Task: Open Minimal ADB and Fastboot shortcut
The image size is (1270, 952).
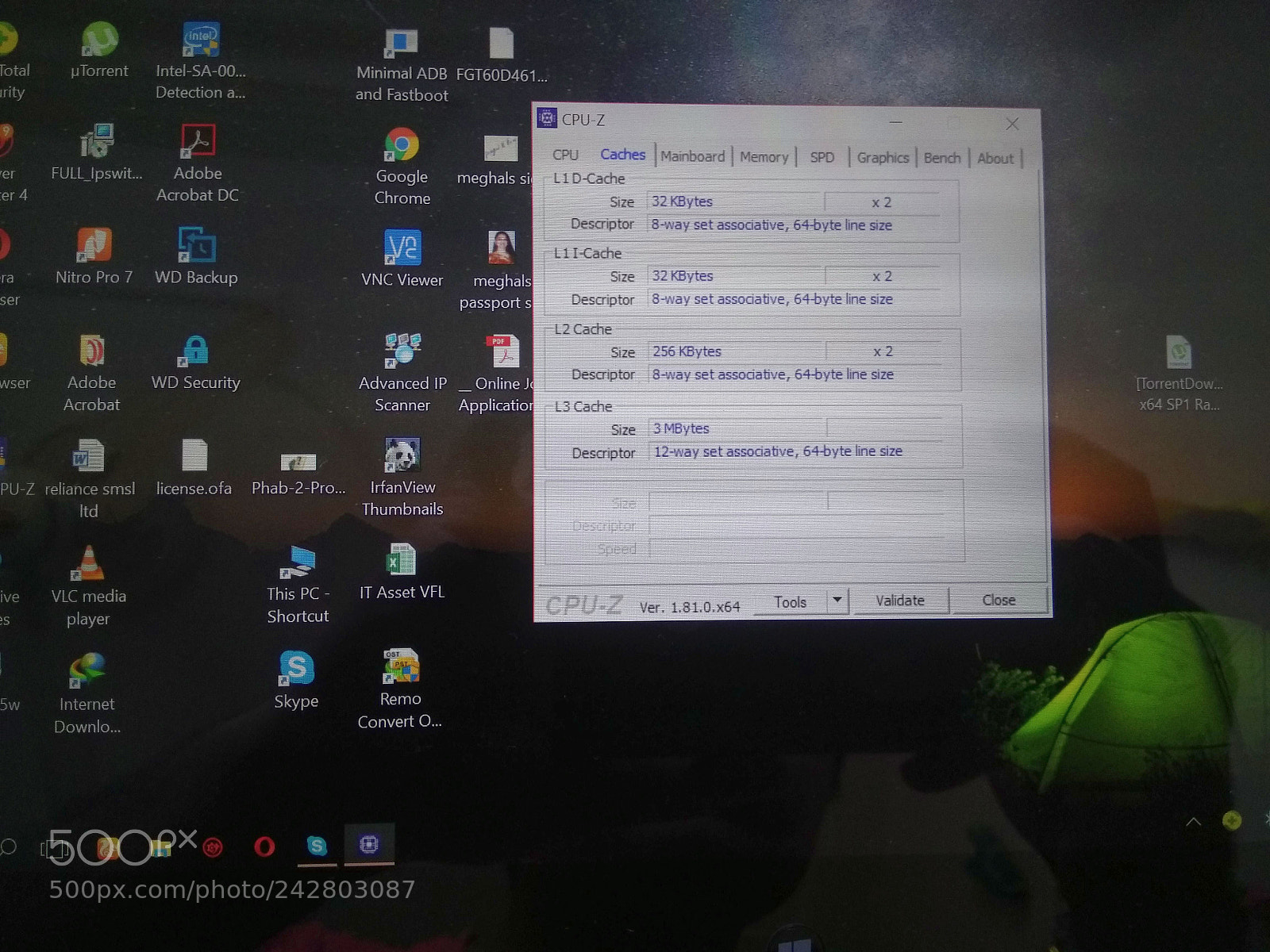Action: tap(402, 65)
